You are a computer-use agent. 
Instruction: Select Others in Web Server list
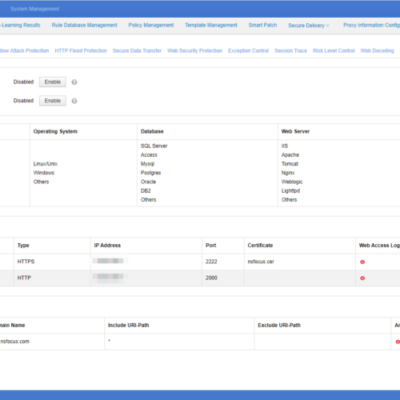(289, 200)
